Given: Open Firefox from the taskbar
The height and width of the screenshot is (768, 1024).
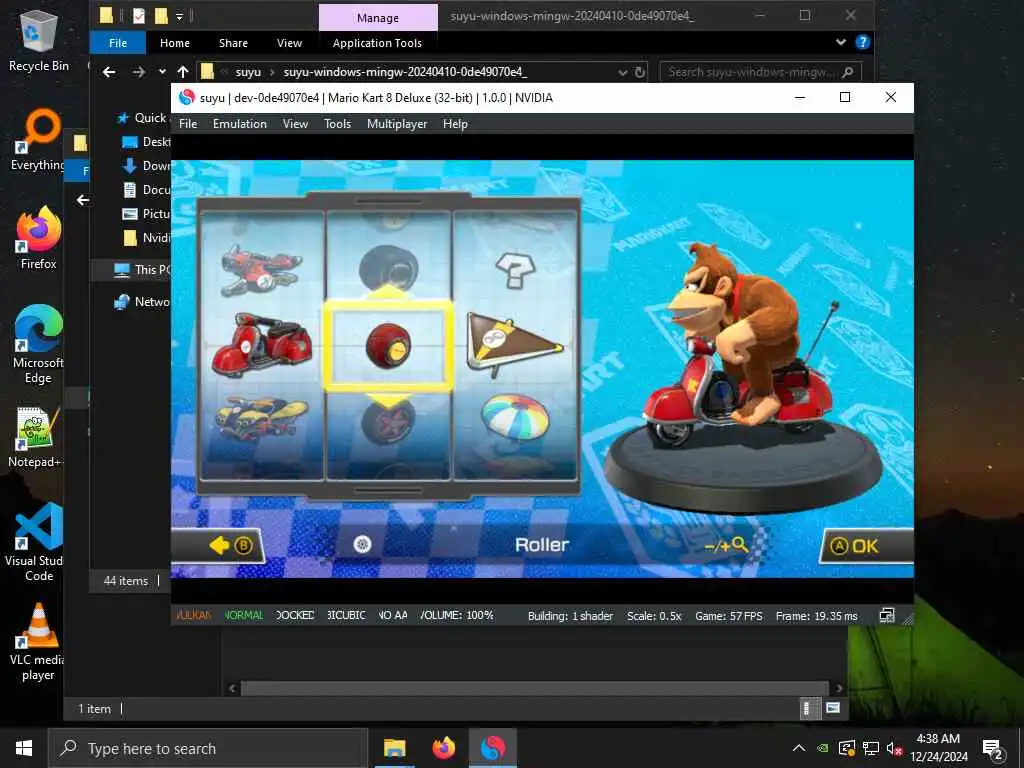Looking at the screenshot, I should [443, 748].
